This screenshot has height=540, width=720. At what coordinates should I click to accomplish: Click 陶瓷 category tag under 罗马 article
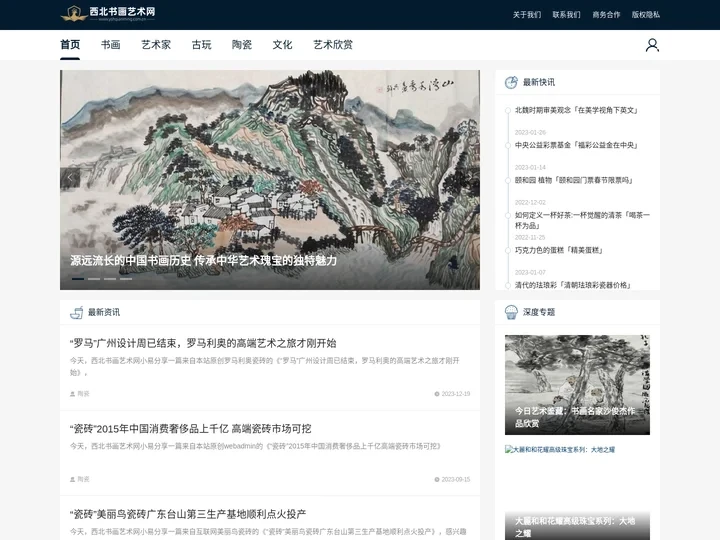pyautogui.click(x=83, y=394)
